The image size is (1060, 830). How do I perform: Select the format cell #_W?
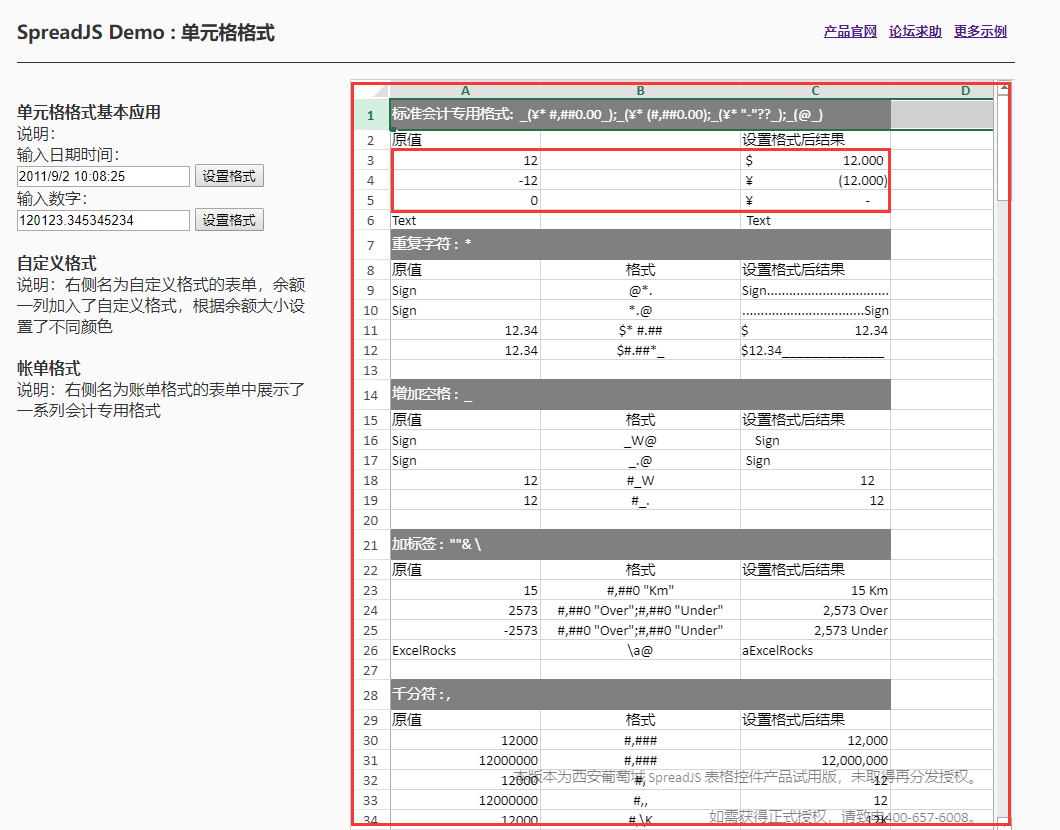[640, 481]
